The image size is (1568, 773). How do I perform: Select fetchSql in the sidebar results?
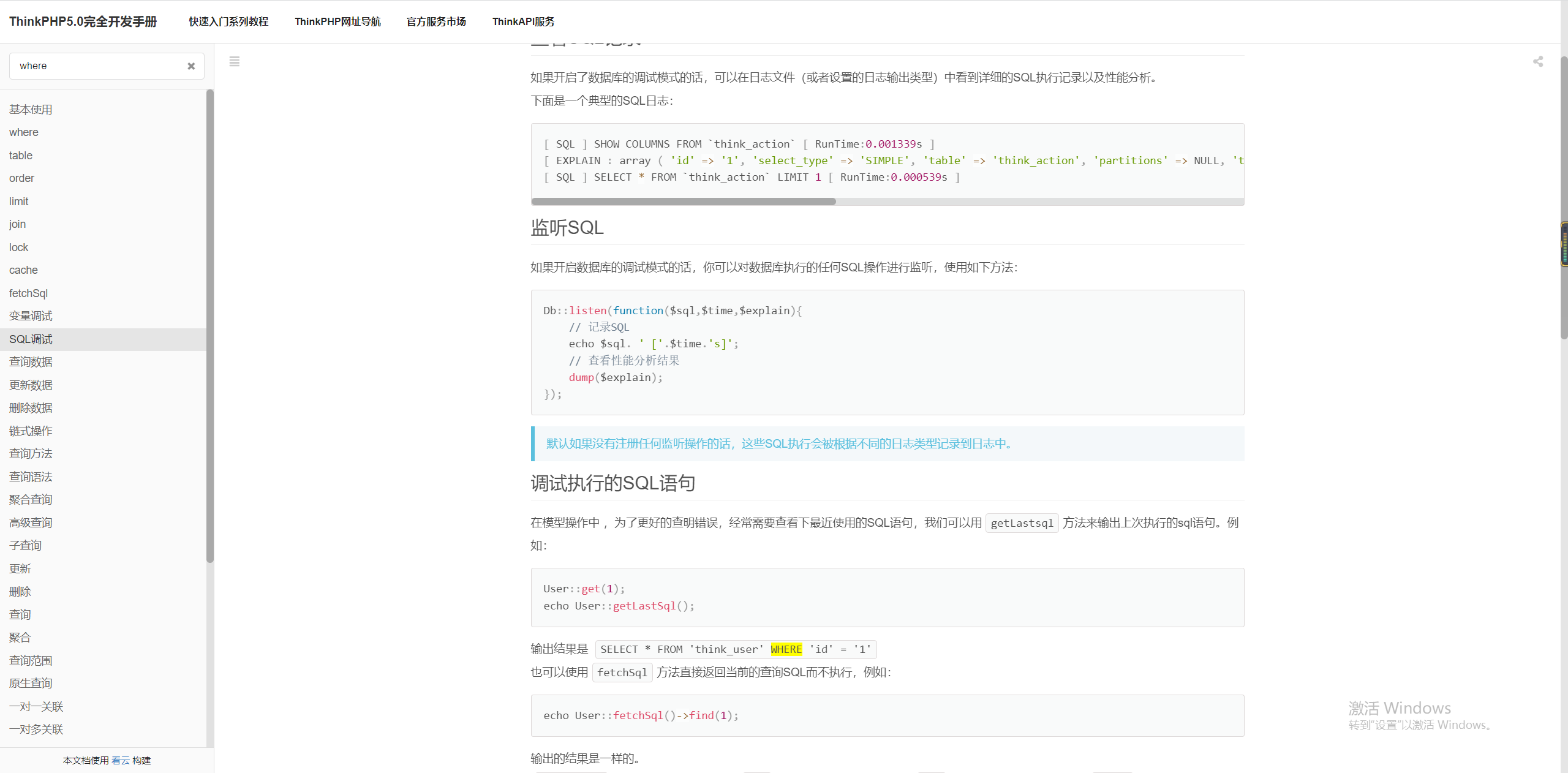click(x=28, y=293)
